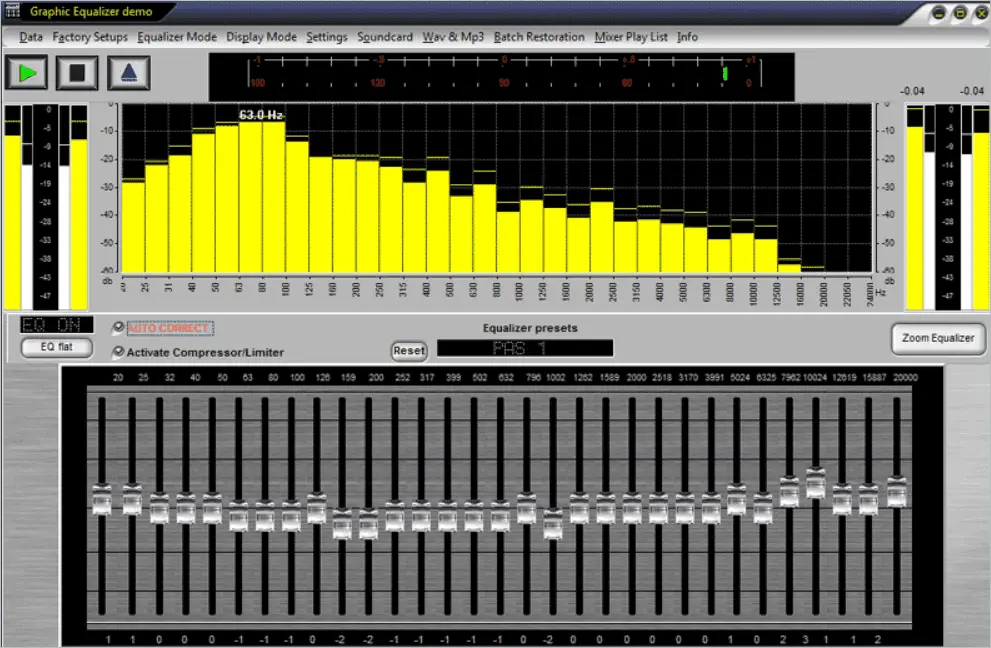Minimize the Graphic Equalizer window
The width and height of the screenshot is (991, 648).
click(x=939, y=13)
